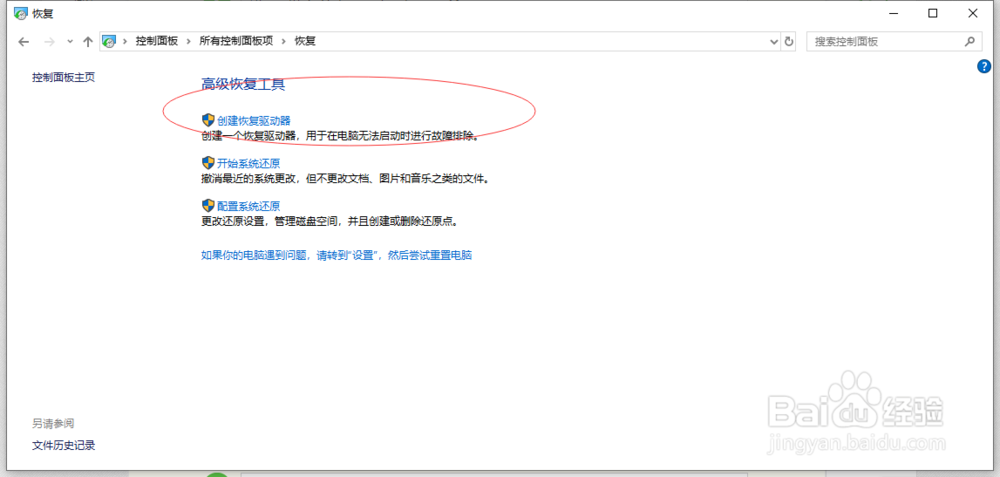Open 创建恢复驱动器 link
The width and height of the screenshot is (1000, 477).
click(254, 120)
